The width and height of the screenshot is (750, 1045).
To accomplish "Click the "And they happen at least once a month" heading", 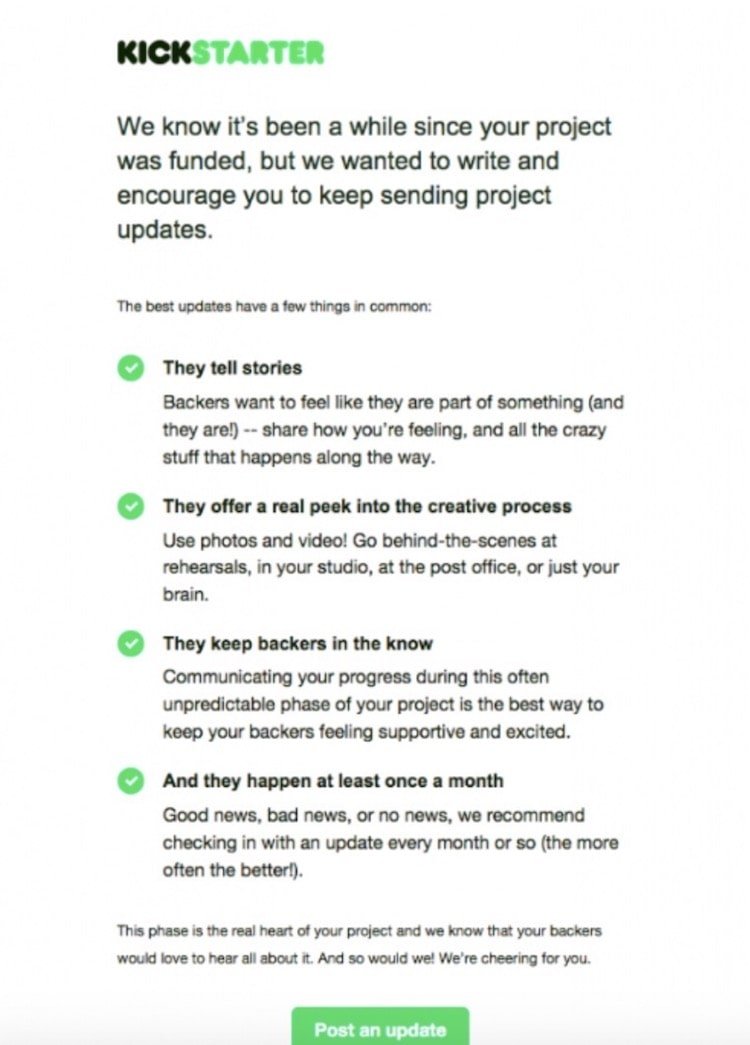I will click(333, 780).
